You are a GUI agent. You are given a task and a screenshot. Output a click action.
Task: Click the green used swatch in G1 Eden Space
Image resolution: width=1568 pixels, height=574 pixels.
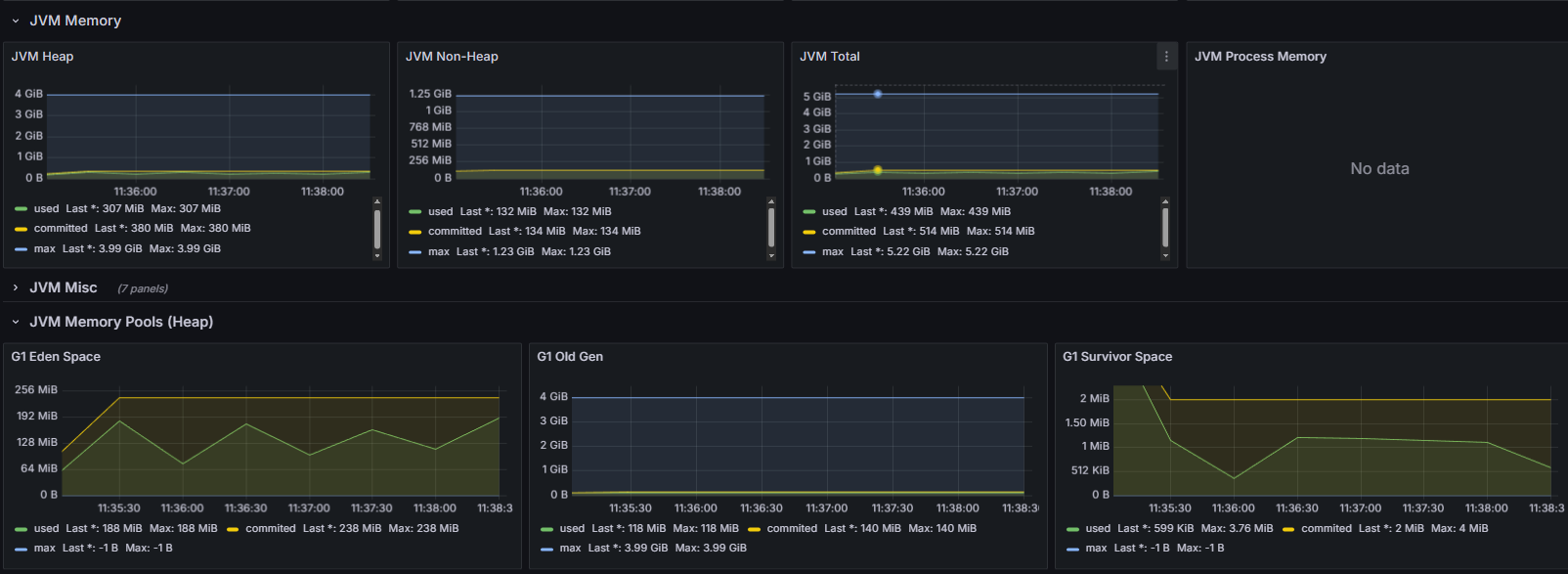click(22, 528)
